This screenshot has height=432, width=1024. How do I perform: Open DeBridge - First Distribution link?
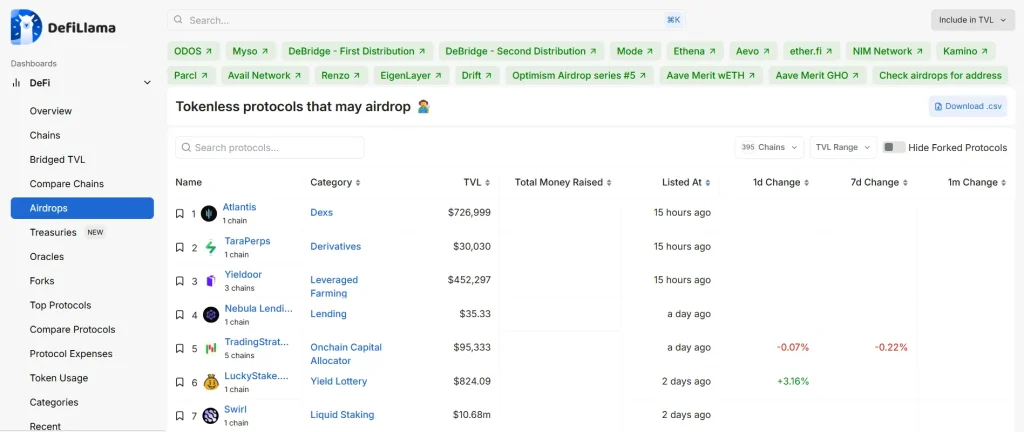357,51
